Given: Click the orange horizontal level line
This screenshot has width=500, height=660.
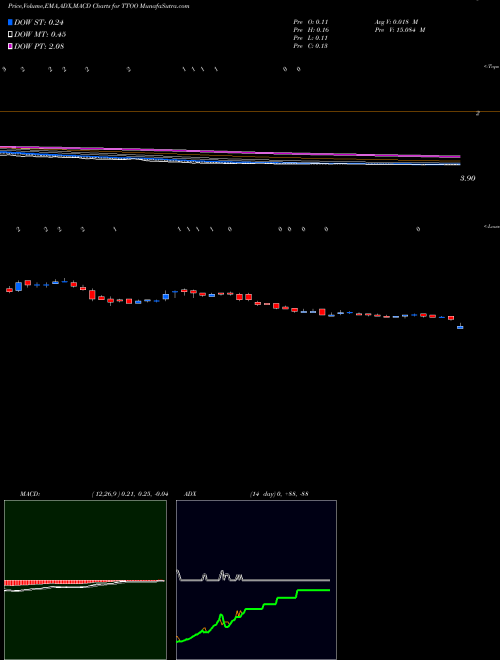Looking at the screenshot, I should [x=250, y=112].
